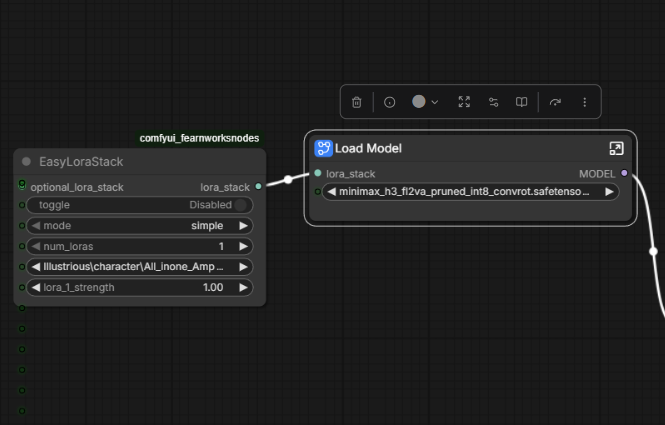Click optional_lora_stack input slot
This screenshot has width=665, height=425.
click(22, 184)
